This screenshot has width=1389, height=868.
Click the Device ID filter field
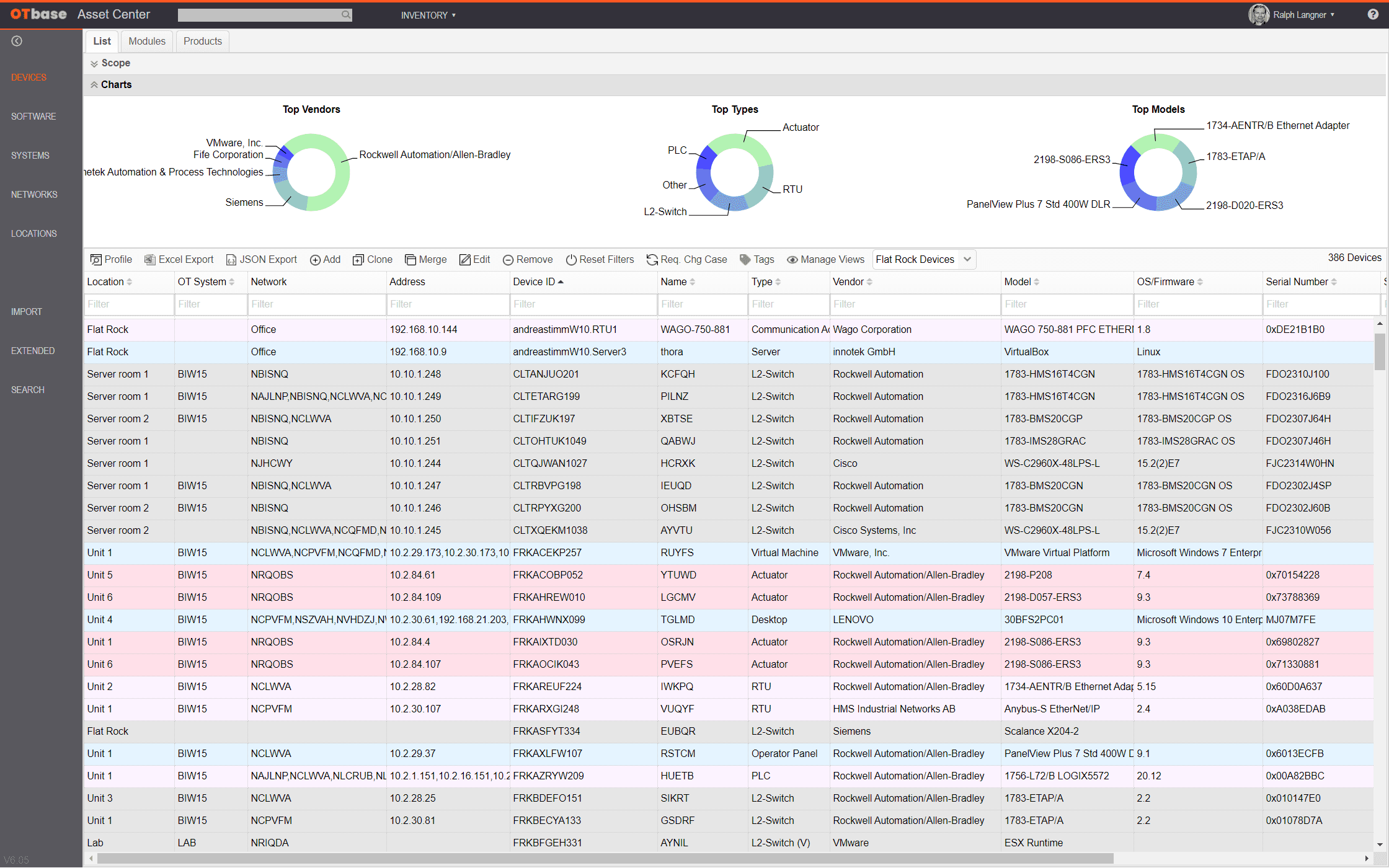pos(583,304)
